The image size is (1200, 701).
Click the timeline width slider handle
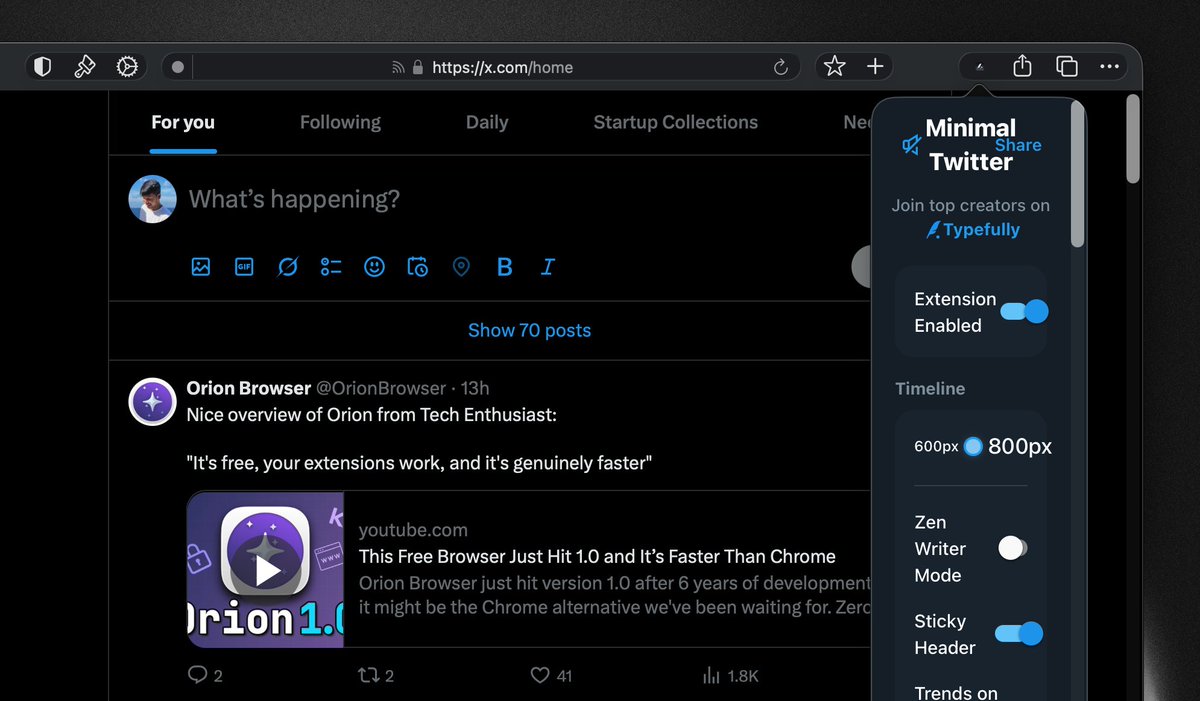[x=973, y=447]
